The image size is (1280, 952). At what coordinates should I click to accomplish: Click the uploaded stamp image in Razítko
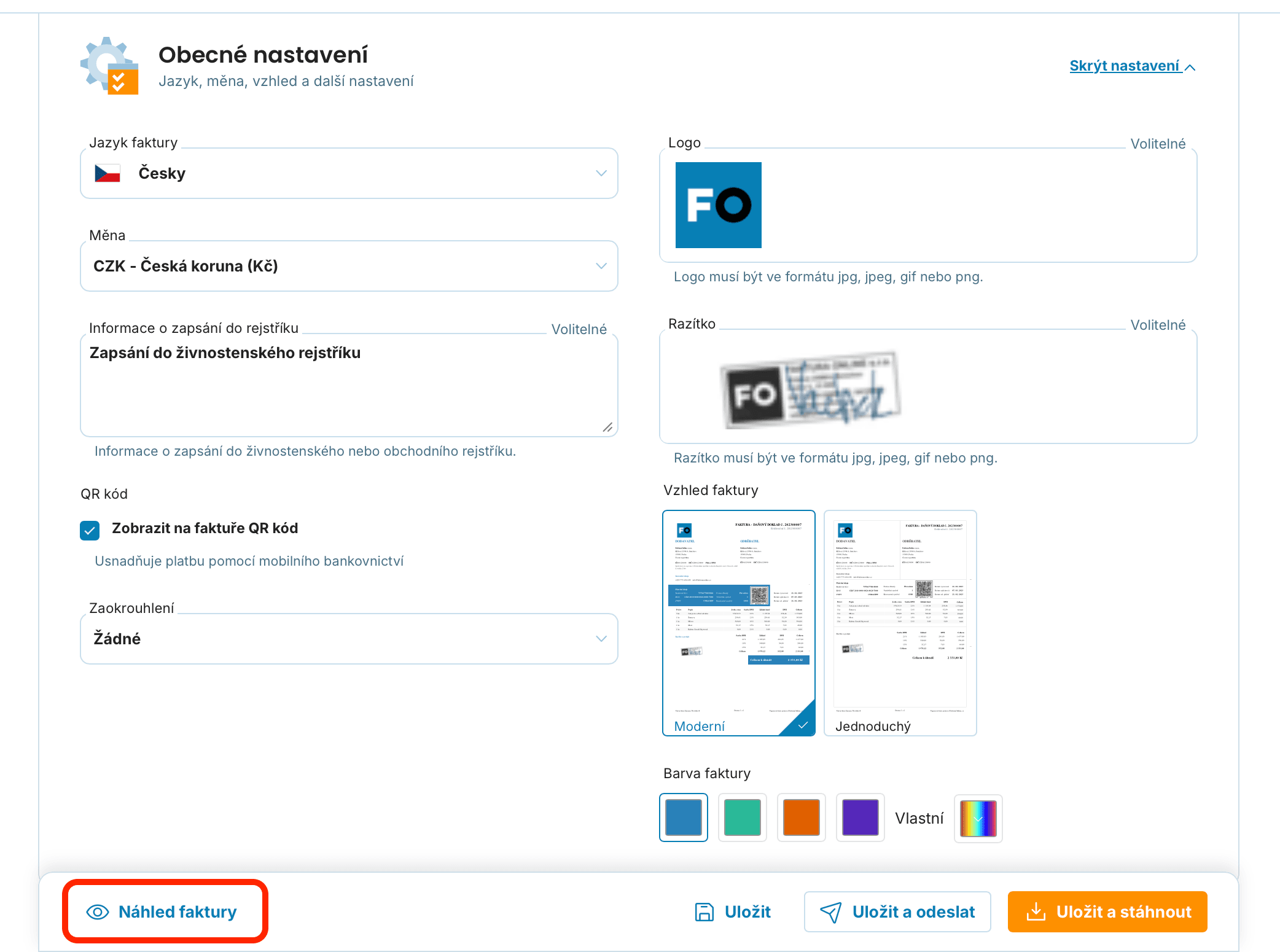coord(810,389)
